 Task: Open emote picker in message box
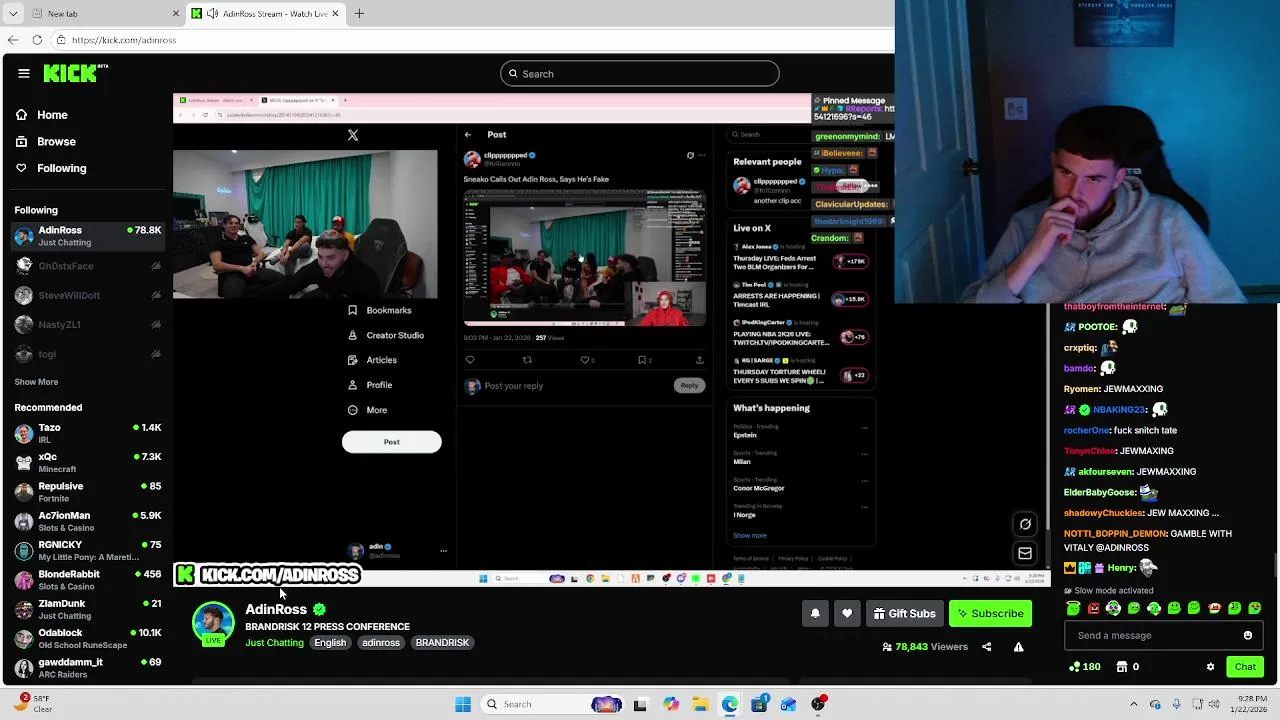tap(1248, 635)
